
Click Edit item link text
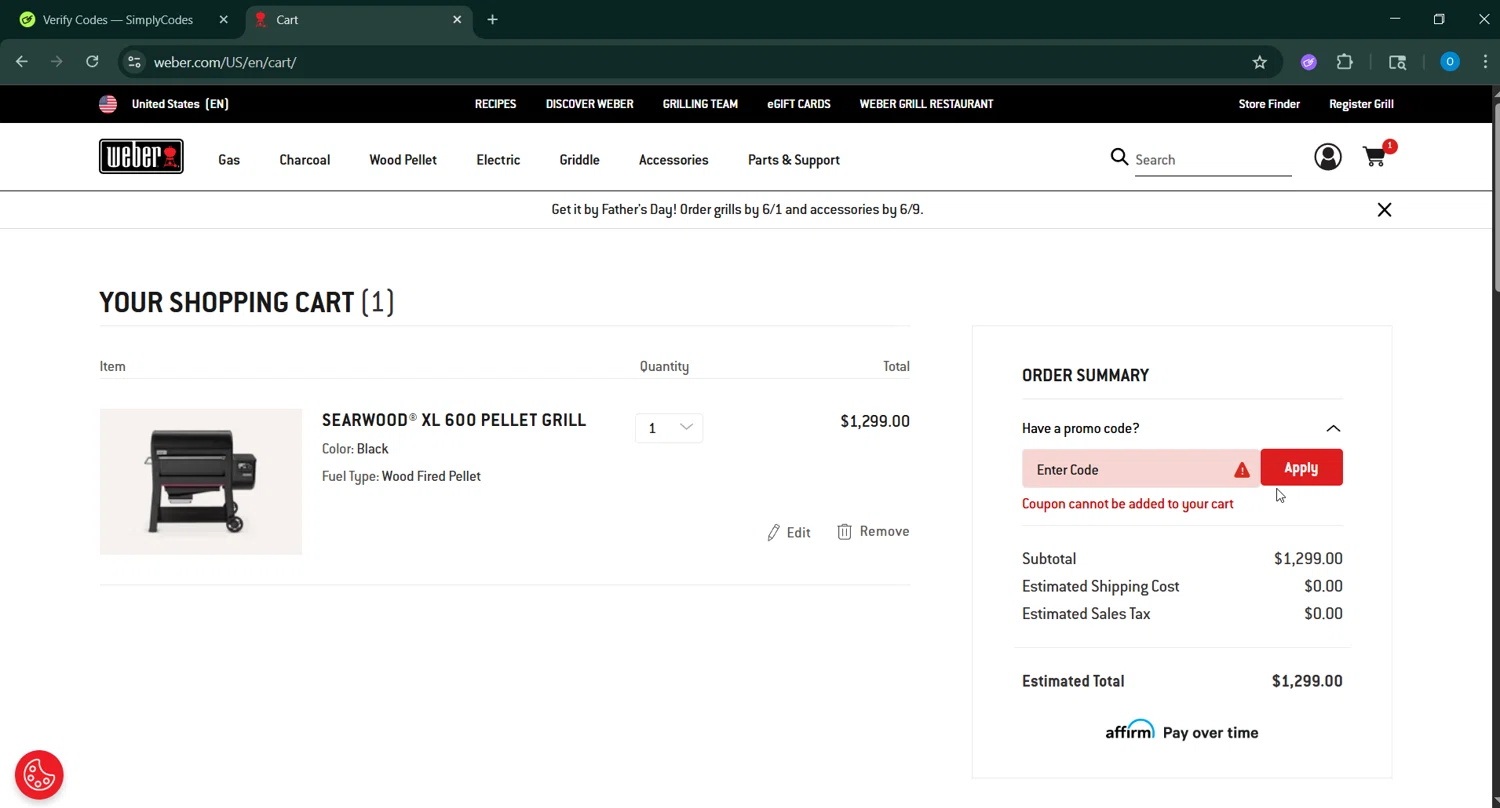click(x=799, y=532)
